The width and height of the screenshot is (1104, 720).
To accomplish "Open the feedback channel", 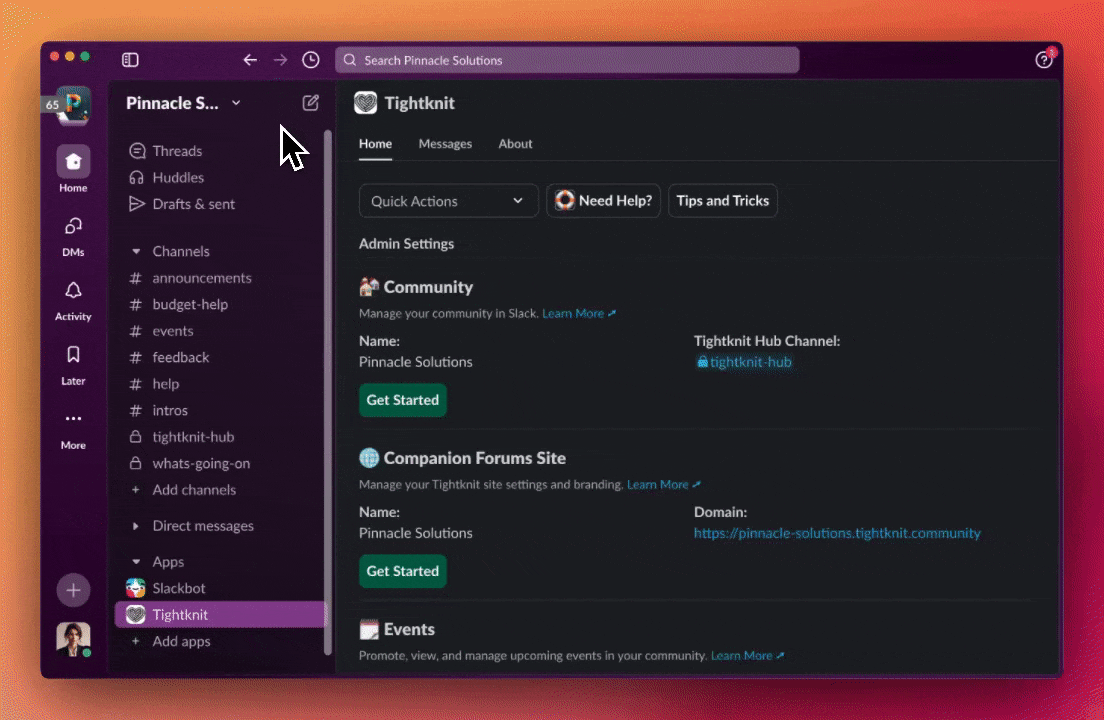I will [180, 358].
